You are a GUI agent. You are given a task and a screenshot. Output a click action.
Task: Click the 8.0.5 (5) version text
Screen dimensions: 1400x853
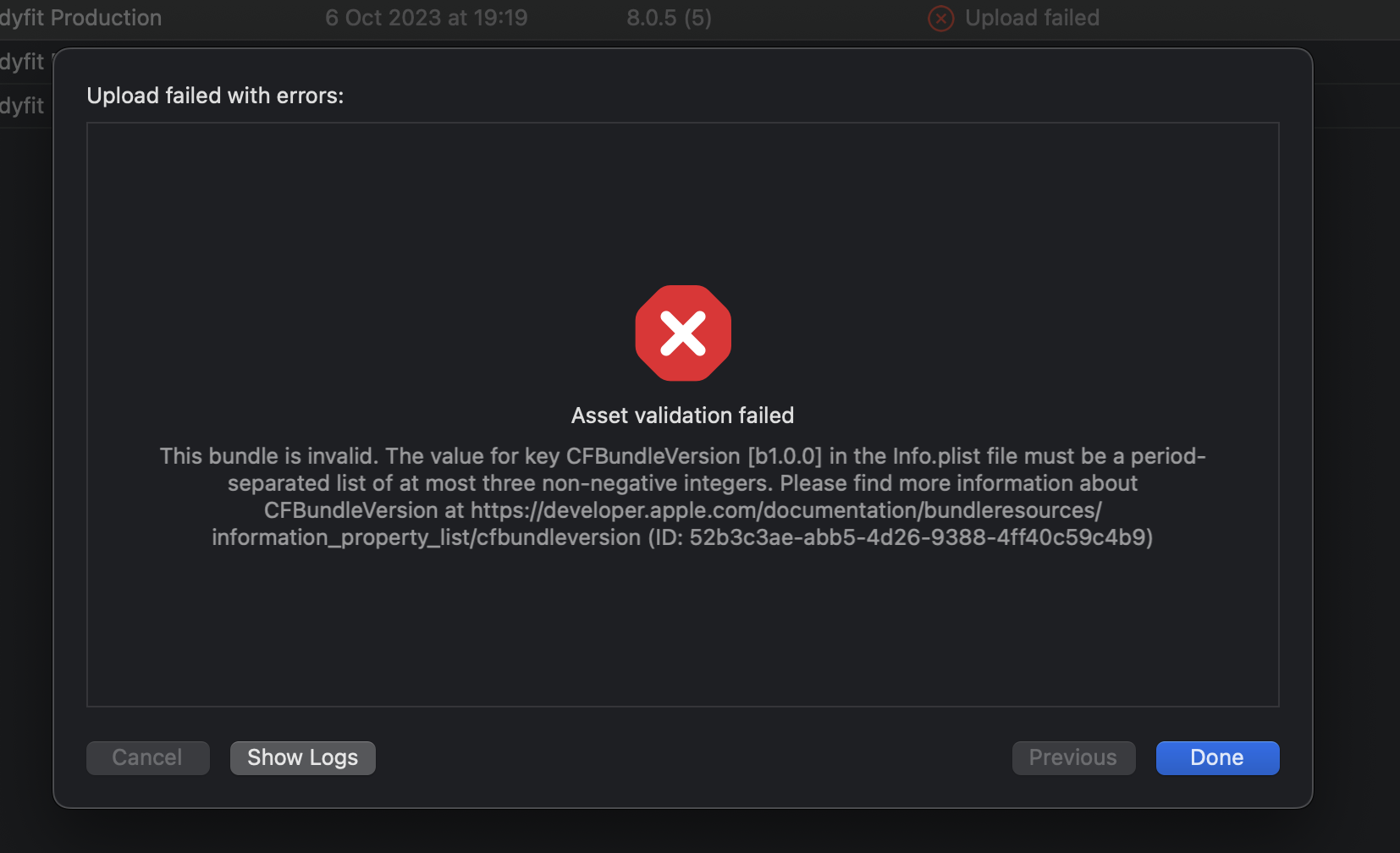pos(669,18)
